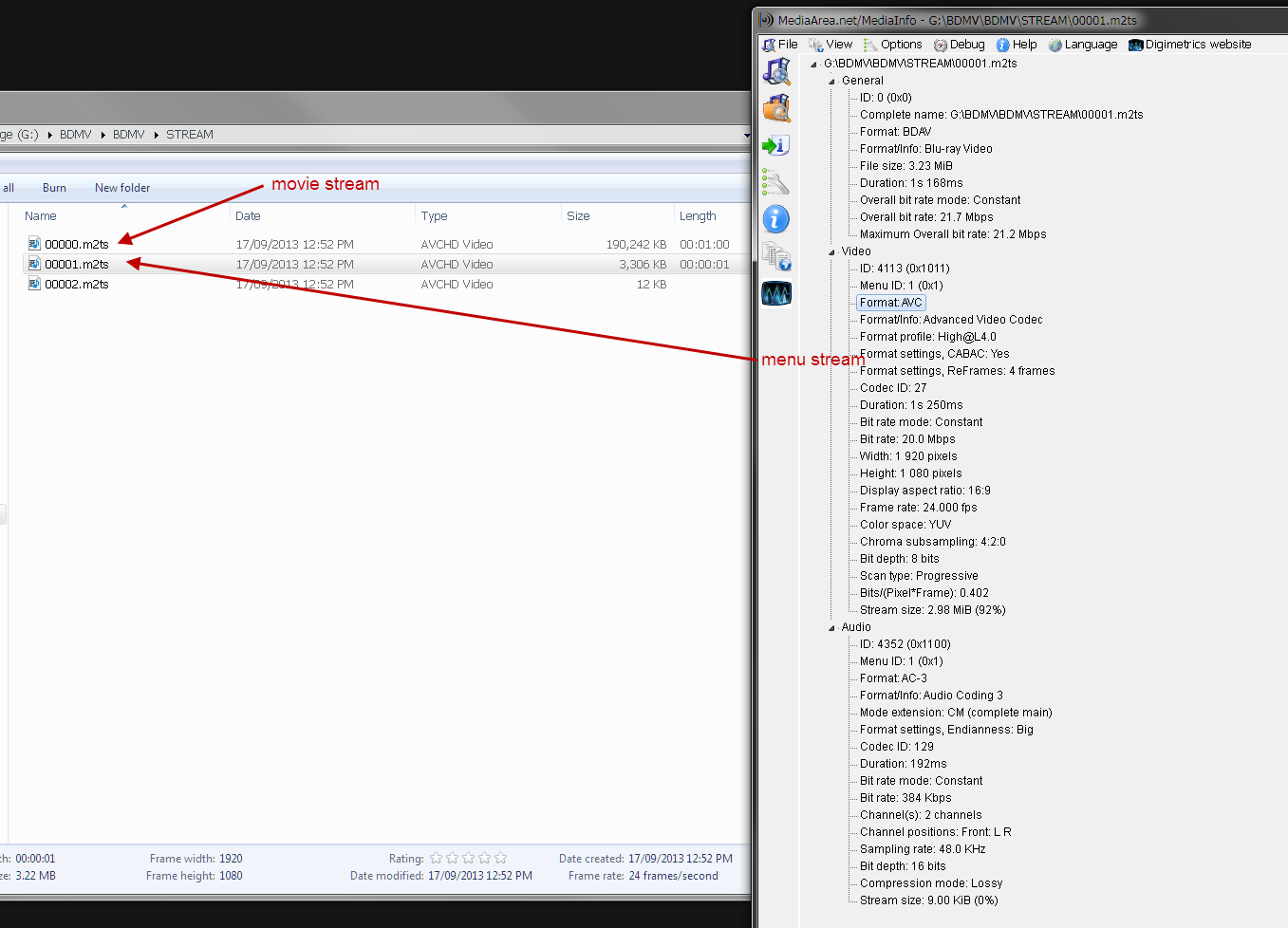Viewport: 1288px width, 928px height.
Task: Set rating by clicking the third star
Action: pos(469,858)
